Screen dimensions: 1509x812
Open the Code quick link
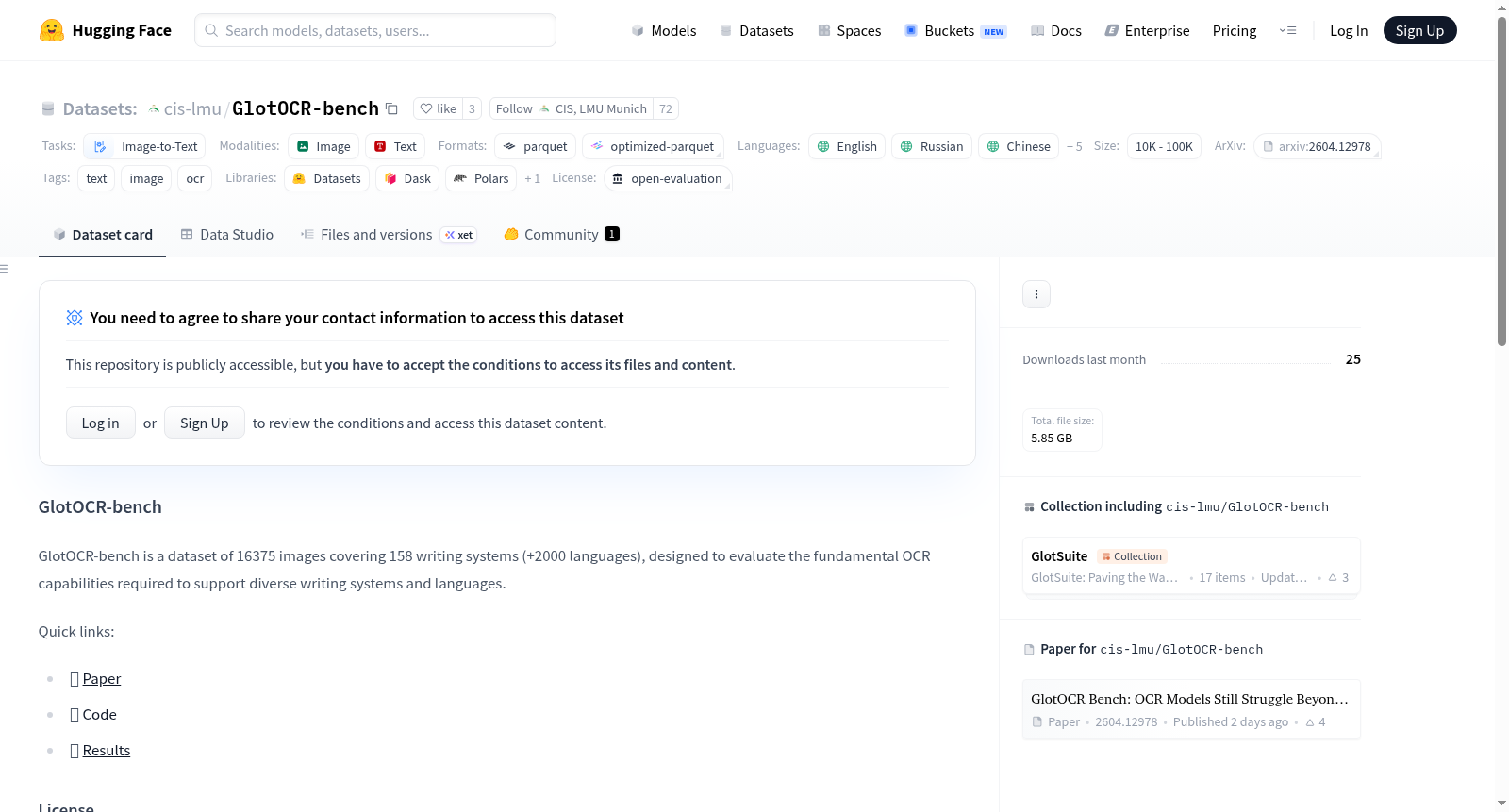(100, 715)
